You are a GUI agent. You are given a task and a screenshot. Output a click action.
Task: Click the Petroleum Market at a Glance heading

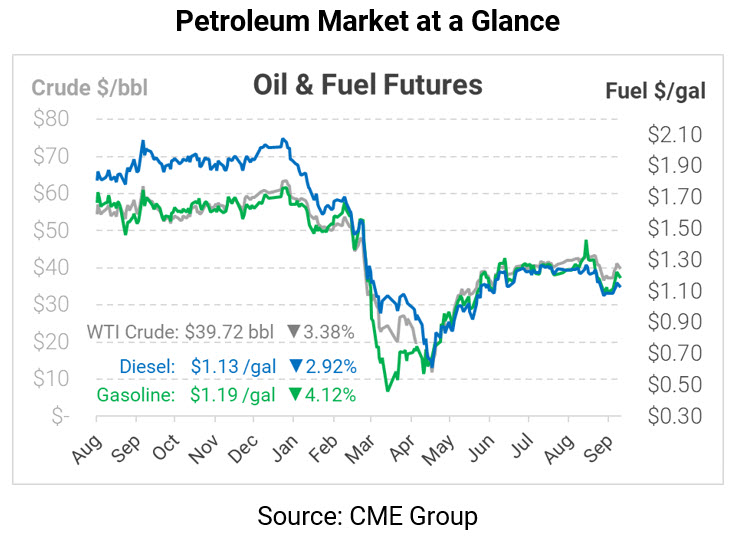[367, 21]
